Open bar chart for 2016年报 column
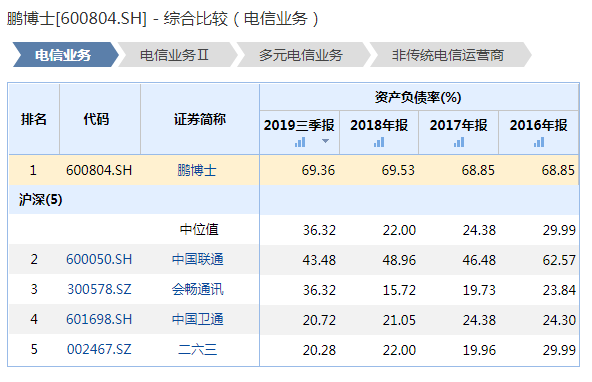Viewport: 592px width, 382px height. 539,142
